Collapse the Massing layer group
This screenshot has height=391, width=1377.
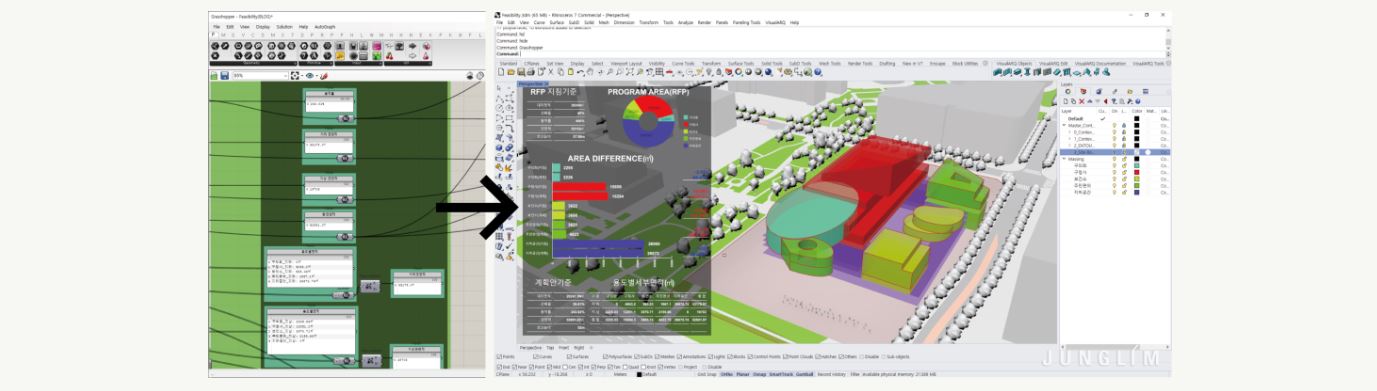(x=1064, y=159)
